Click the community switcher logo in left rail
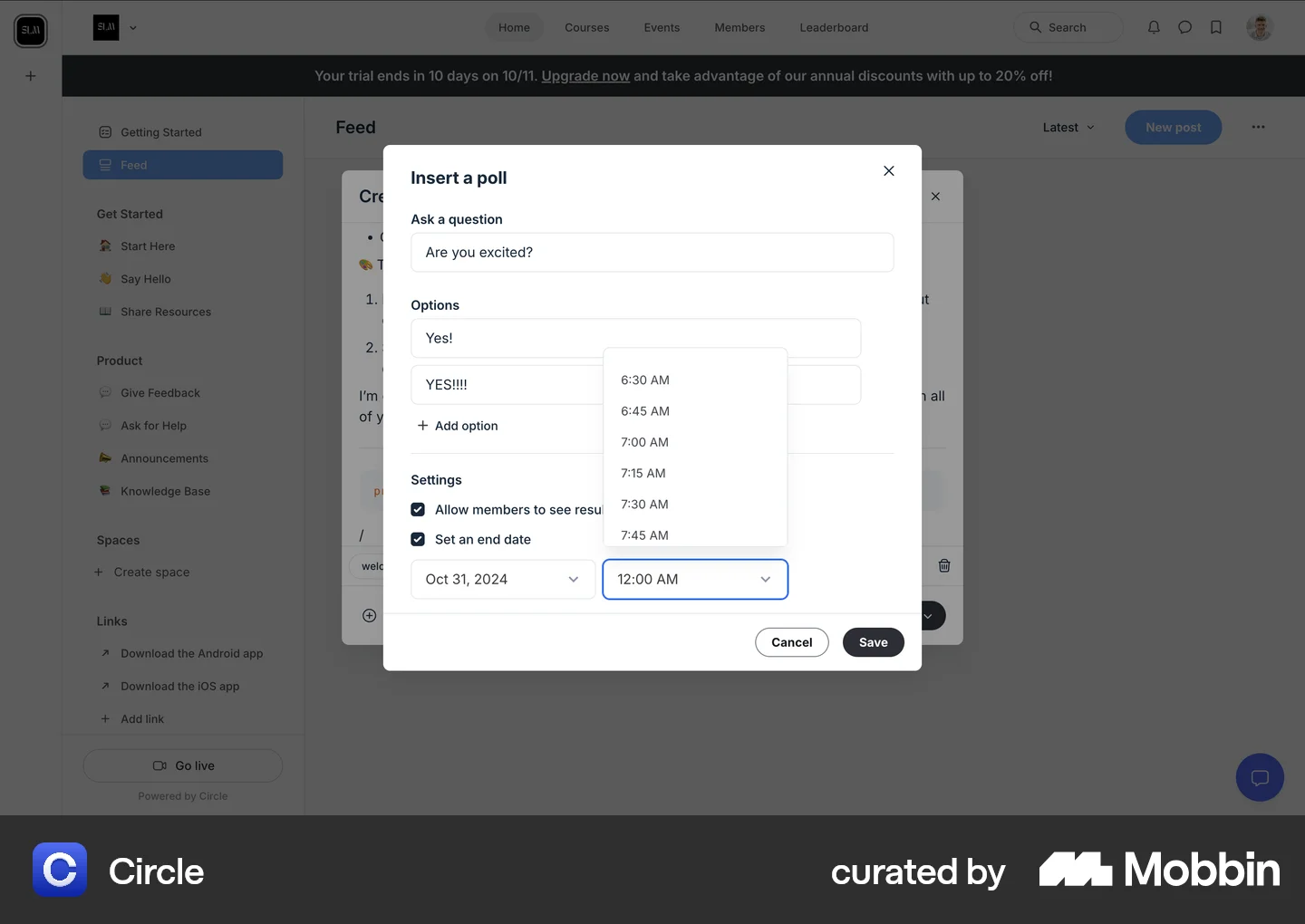1305x924 pixels. (31, 30)
